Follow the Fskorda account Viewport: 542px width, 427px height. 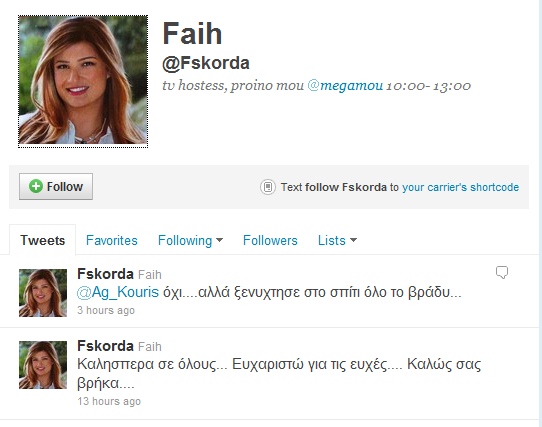tap(56, 186)
